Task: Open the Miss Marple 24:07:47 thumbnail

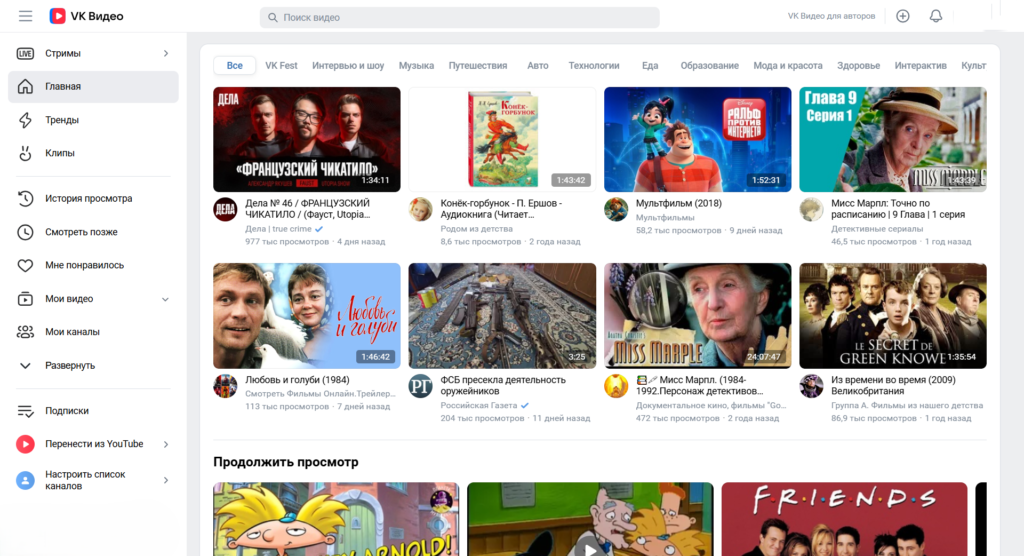Action: coord(697,316)
